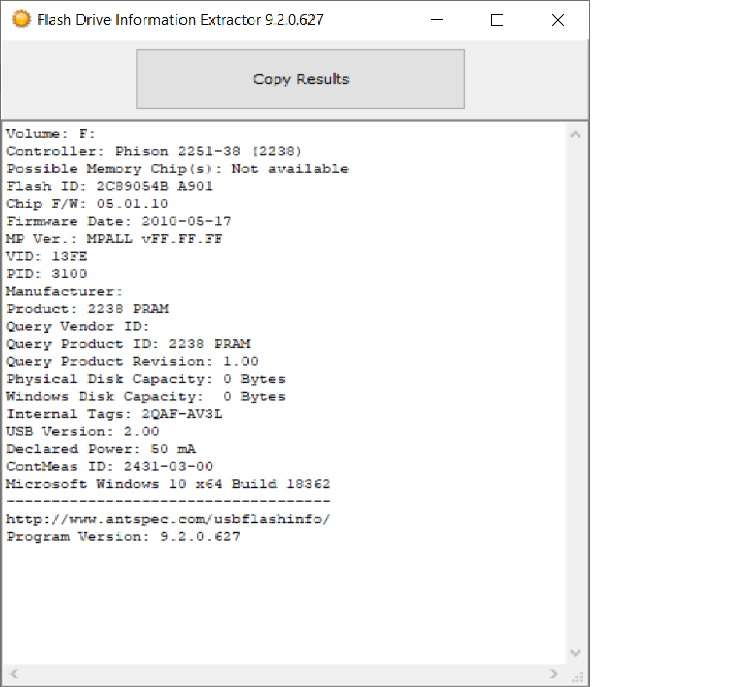Close the Flash Drive Information Extractor window
The image size is (754, 687).
[x=558, y=20]
